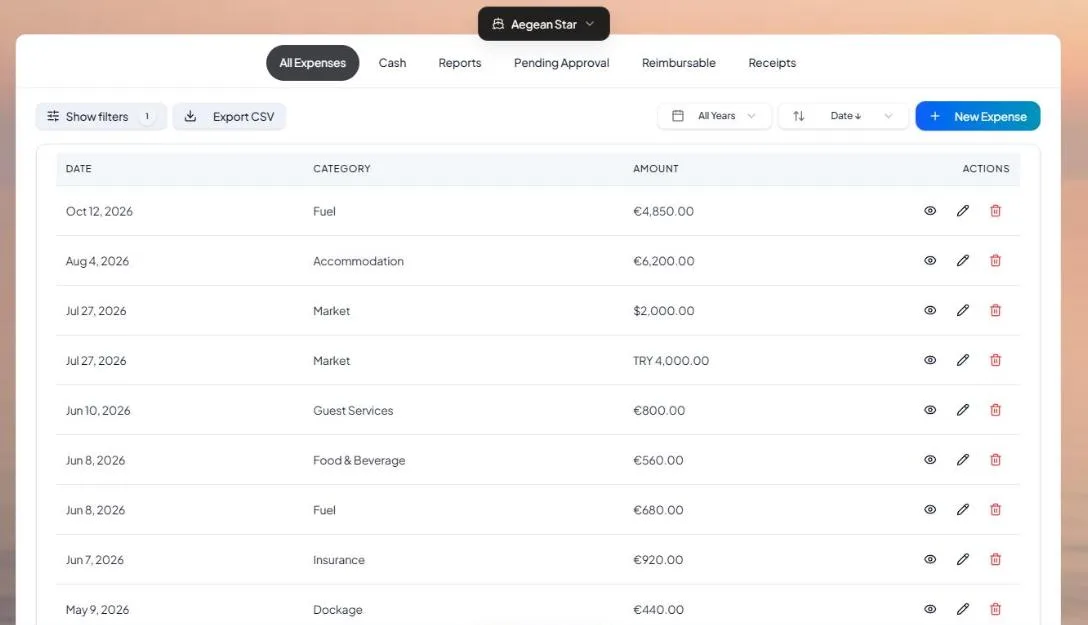Click the TRY 4,000.00 amount cell
1088x625 pixels.
(x=671, y=361)
